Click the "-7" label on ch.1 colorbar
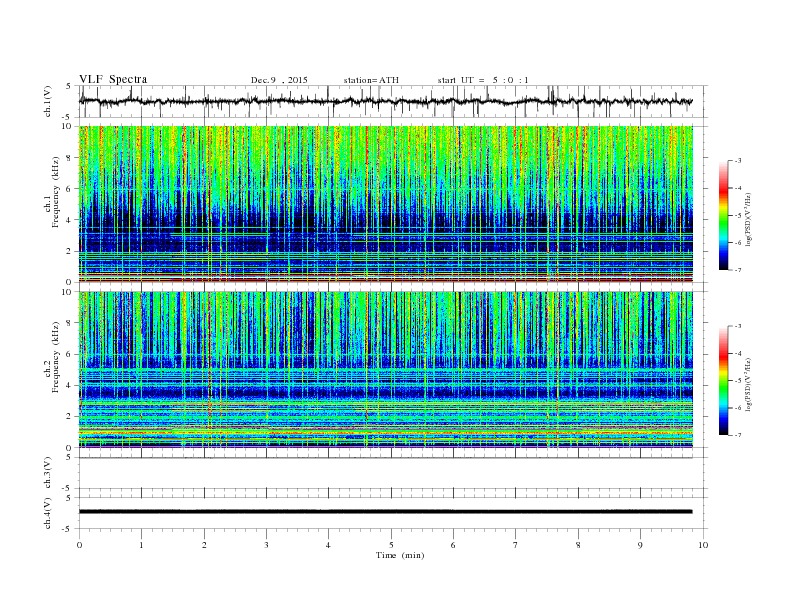This screenshot has width=792, height=612. coord(738,270)
